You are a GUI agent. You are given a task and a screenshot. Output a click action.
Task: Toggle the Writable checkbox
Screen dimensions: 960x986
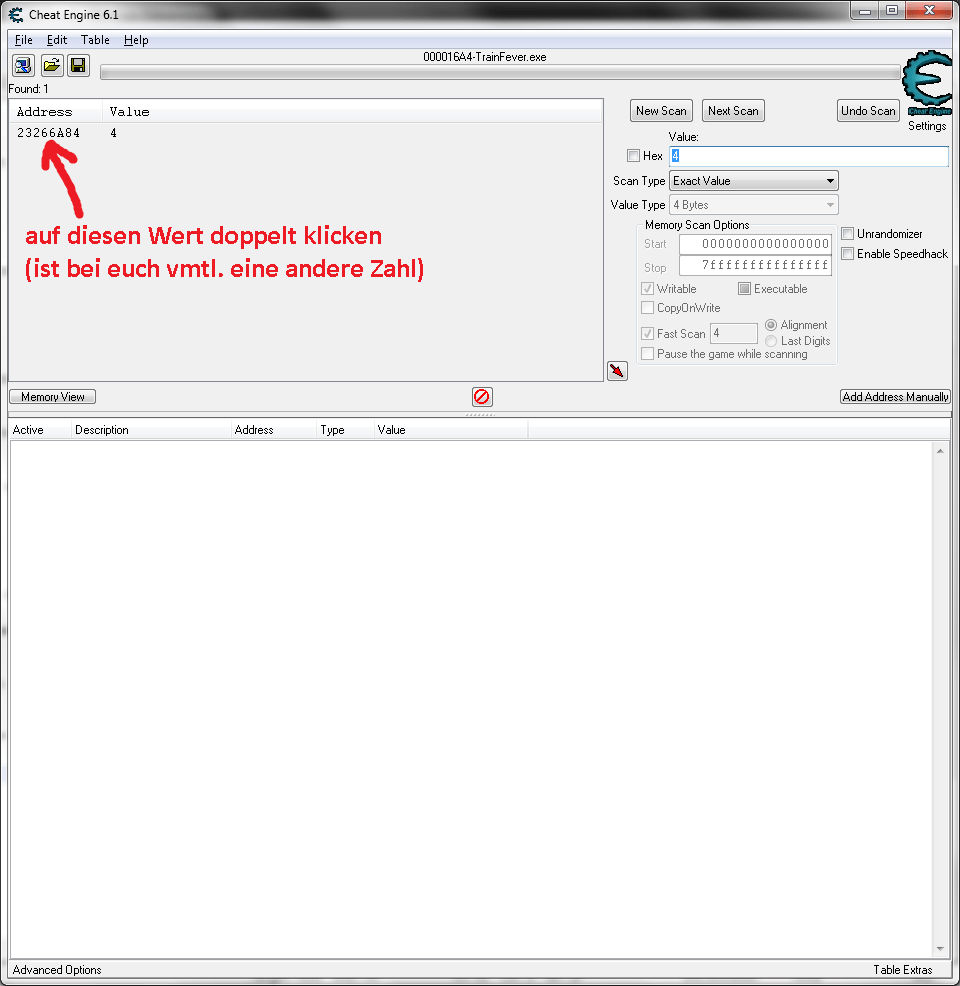click(648, 289)
